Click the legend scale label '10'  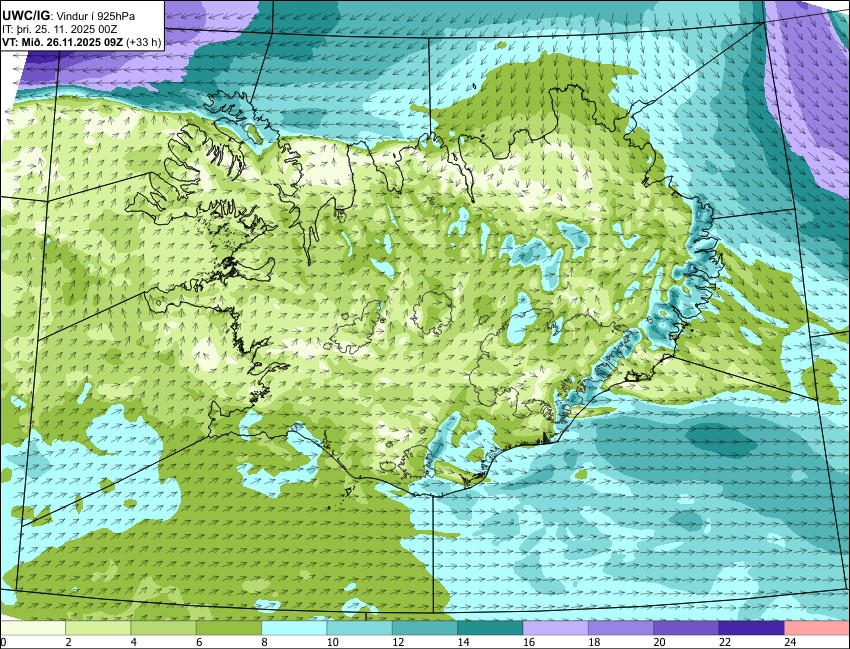tap(332, 642)
